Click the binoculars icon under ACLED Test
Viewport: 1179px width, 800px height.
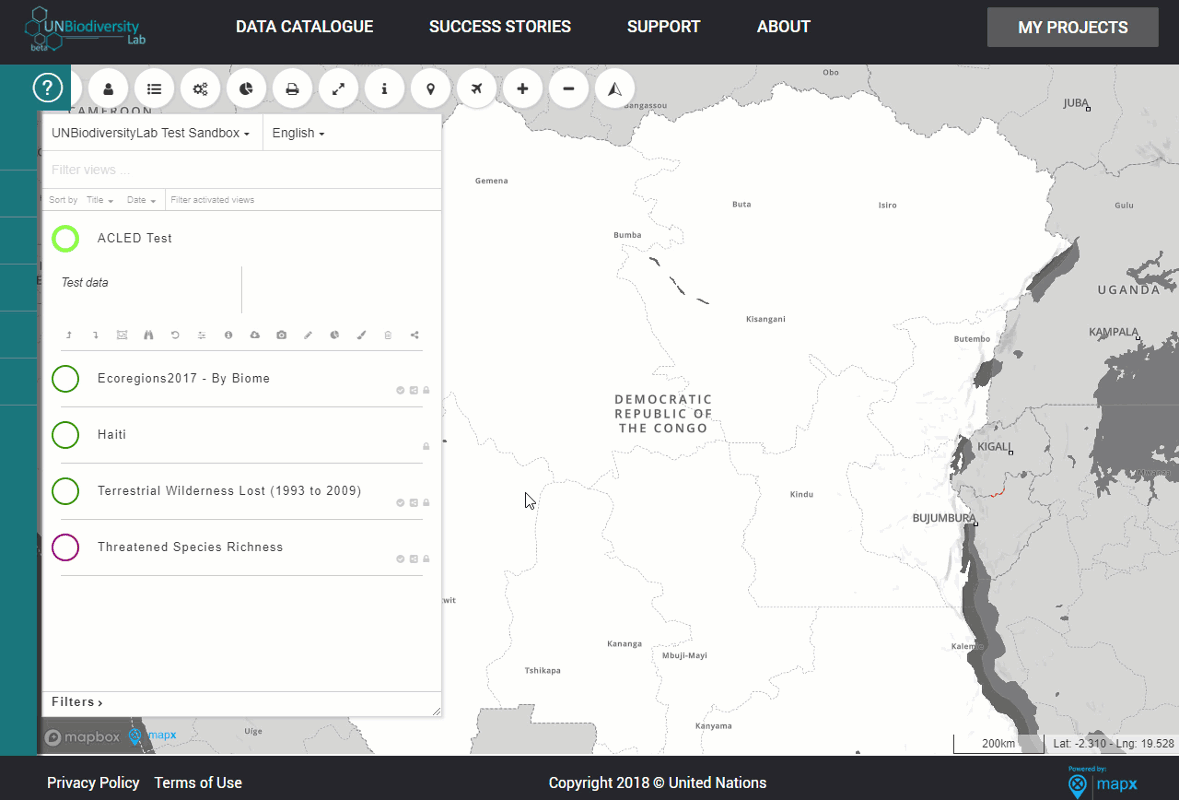click(x=148, y=335)
